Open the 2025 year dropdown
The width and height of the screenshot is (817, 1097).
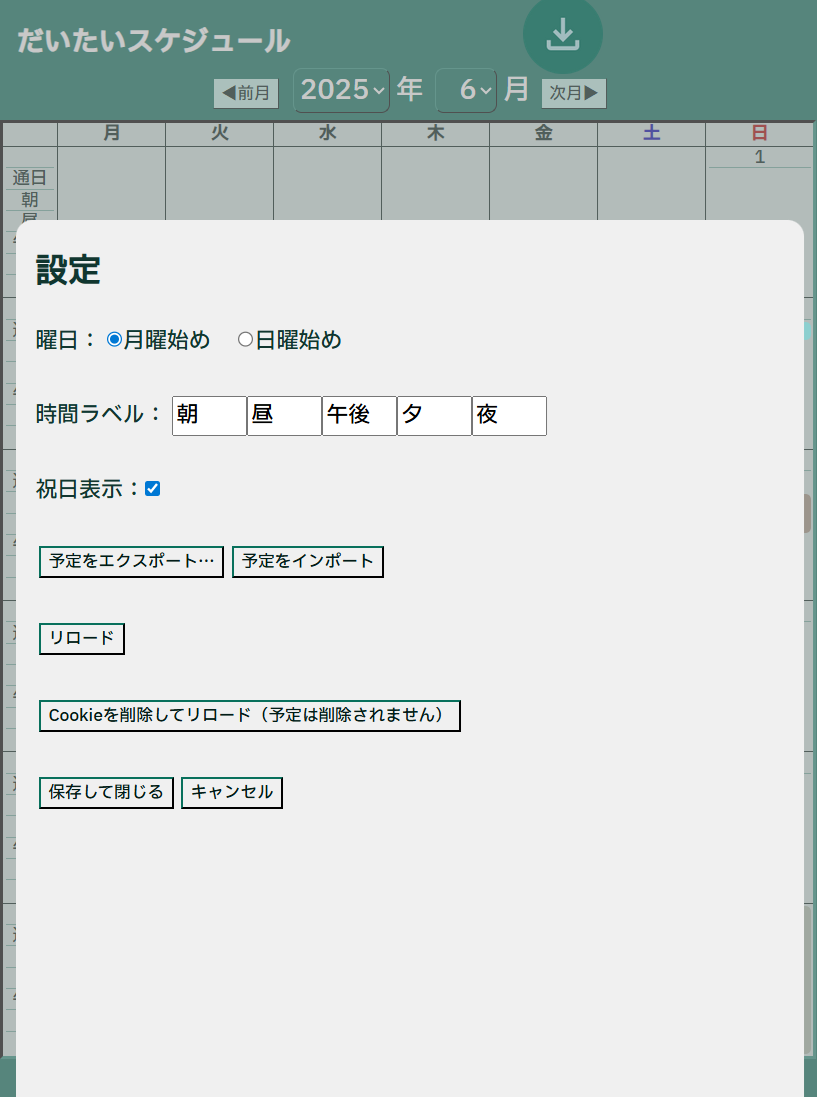(x=341, y=90)
